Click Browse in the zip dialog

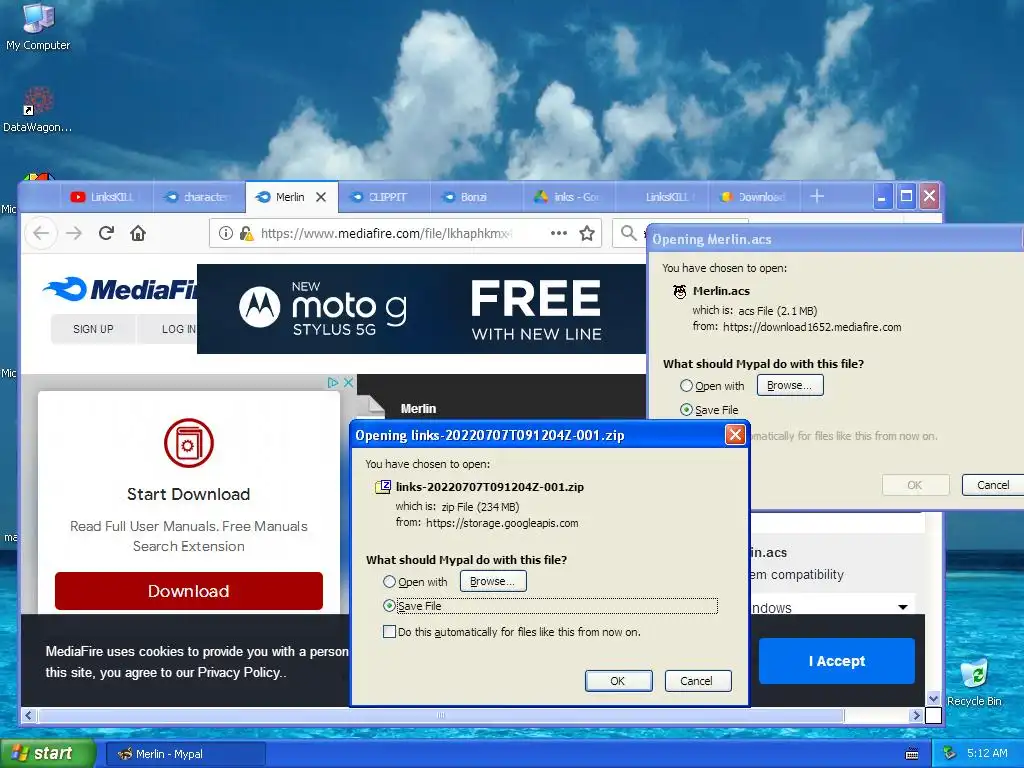[x=493, y=581]
